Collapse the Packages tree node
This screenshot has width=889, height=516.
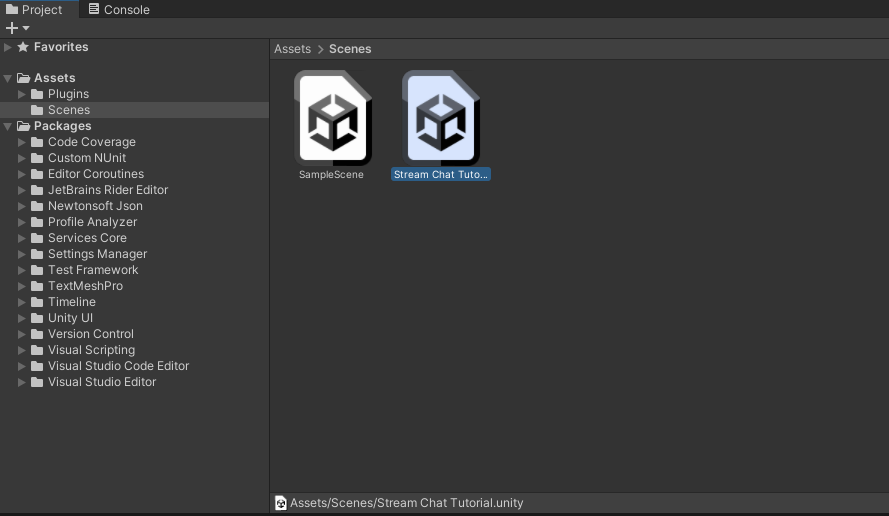pos(7,126)
